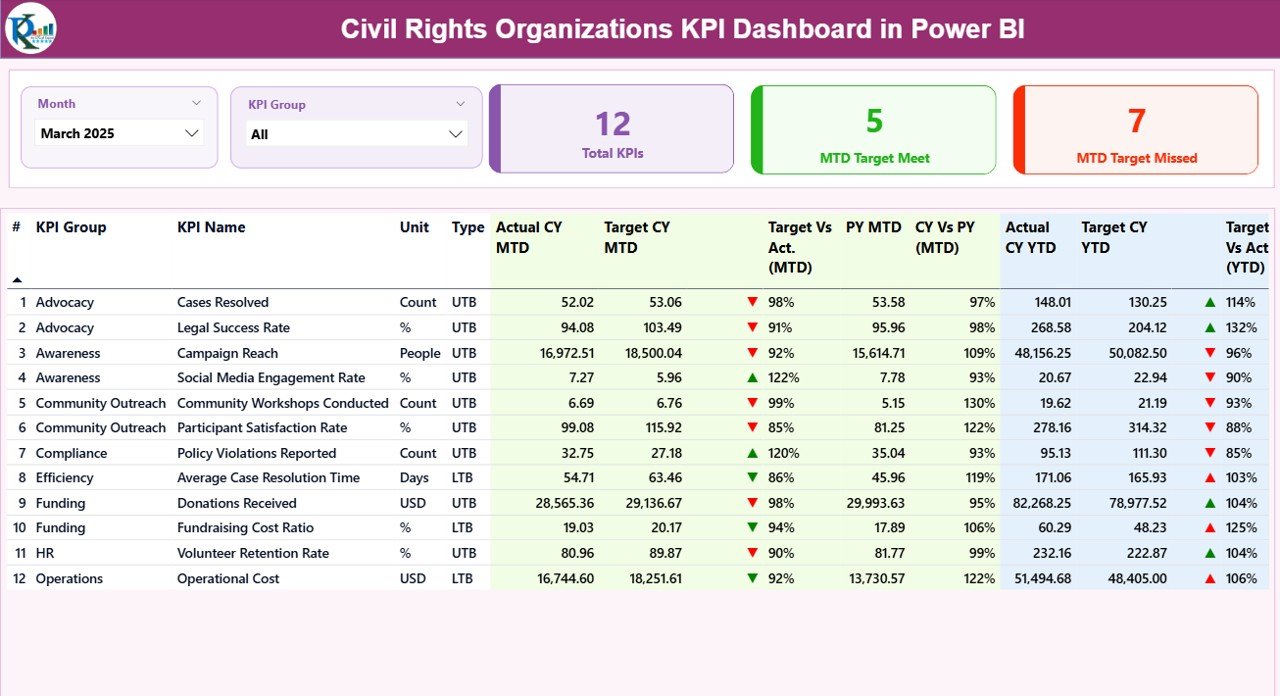Collapse the Month slicer using its chevron
Screen dimensions: 1280x696
pos(199,103)
